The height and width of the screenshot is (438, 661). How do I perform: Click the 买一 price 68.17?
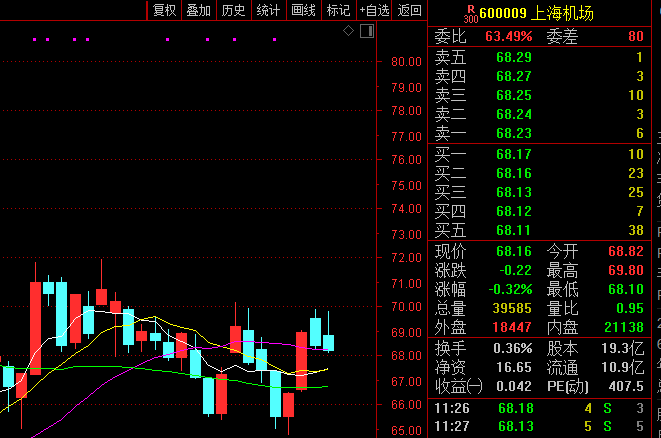pos(514,154)
